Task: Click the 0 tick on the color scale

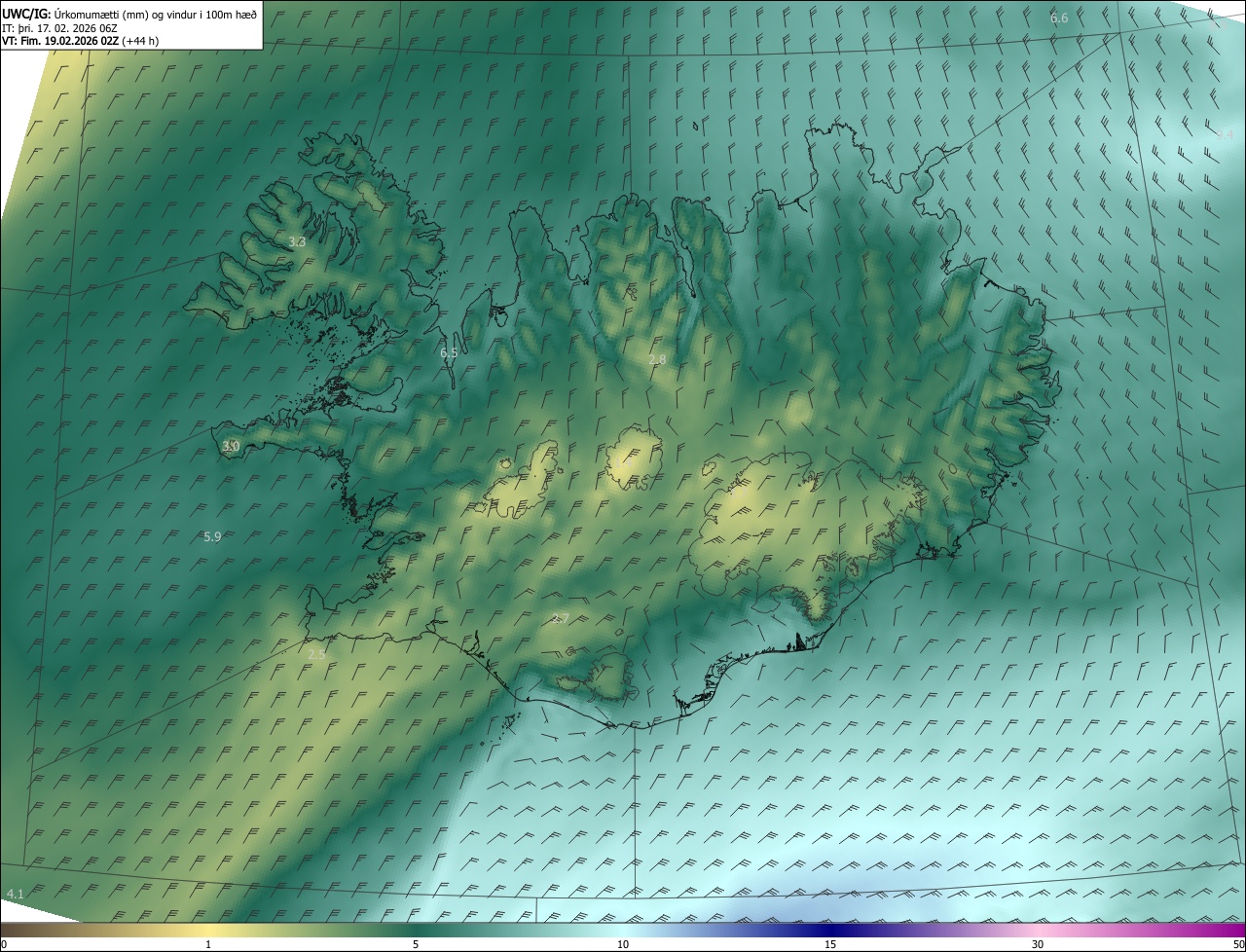Action: (4, 944)
